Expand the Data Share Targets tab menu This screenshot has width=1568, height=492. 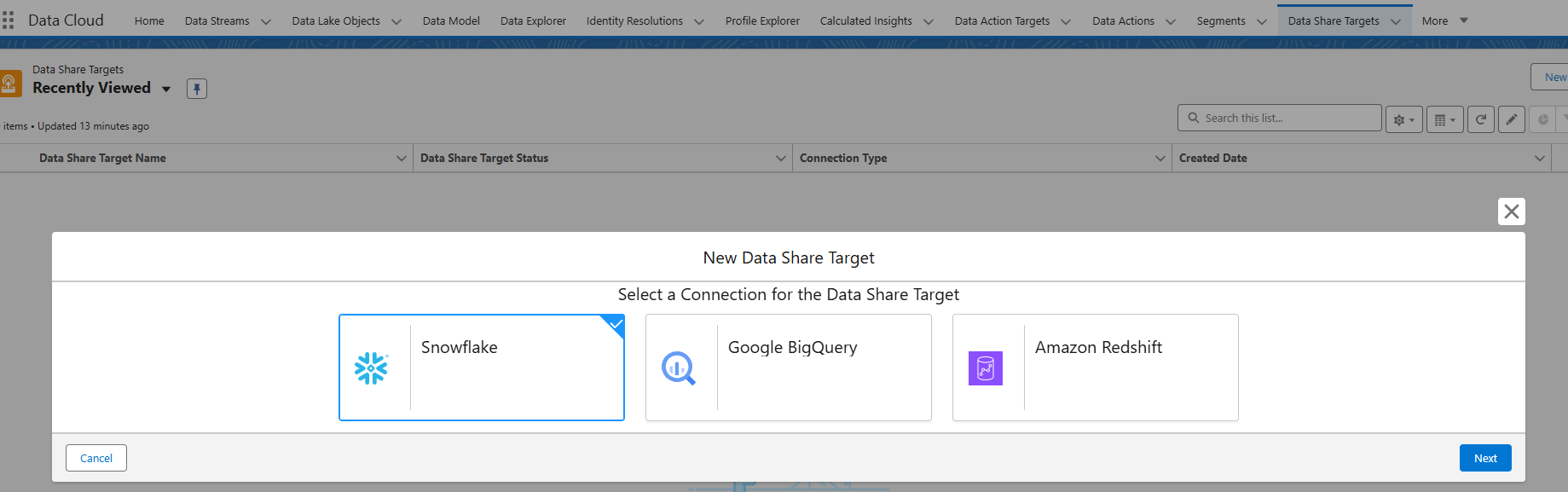click(x=1396, y=21)
